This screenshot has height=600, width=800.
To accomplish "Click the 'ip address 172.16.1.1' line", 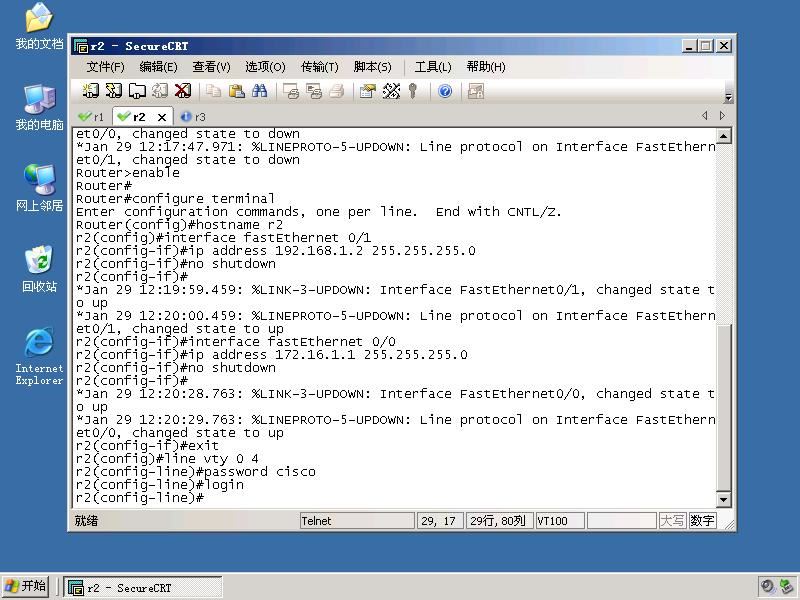I will [271, 355].
